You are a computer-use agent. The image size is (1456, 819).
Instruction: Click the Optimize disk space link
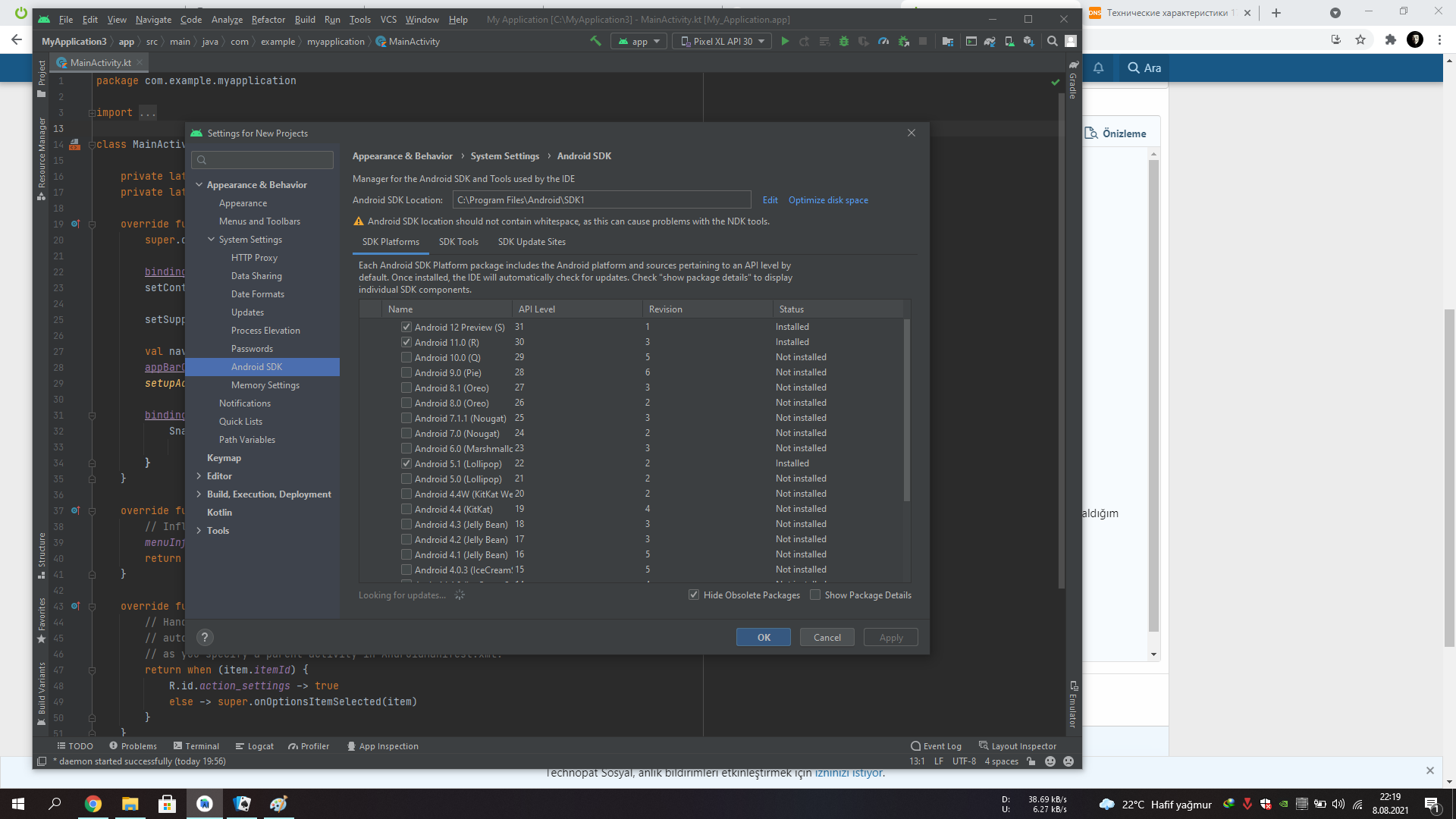[828, 200]
